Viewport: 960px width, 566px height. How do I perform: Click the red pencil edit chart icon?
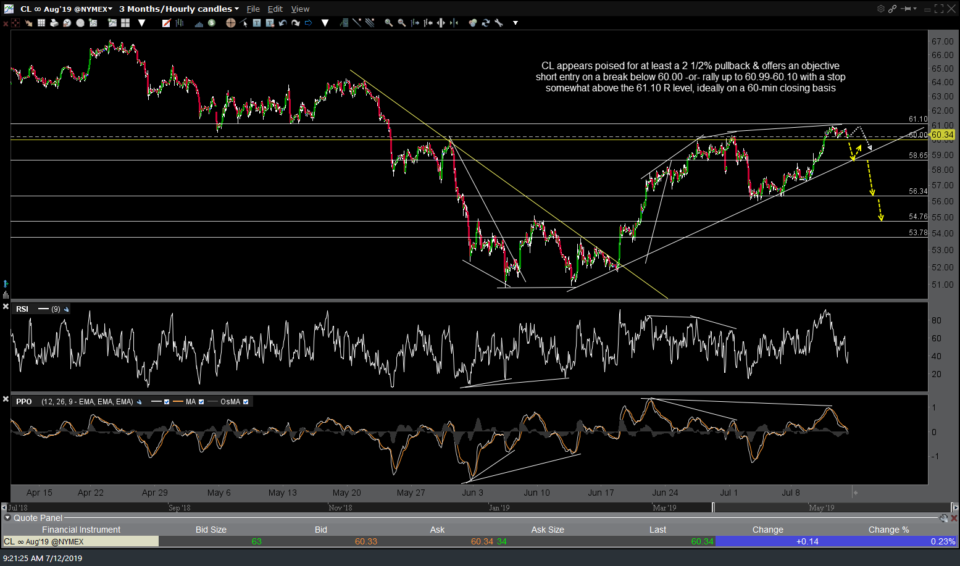click(x=167, y=23)
